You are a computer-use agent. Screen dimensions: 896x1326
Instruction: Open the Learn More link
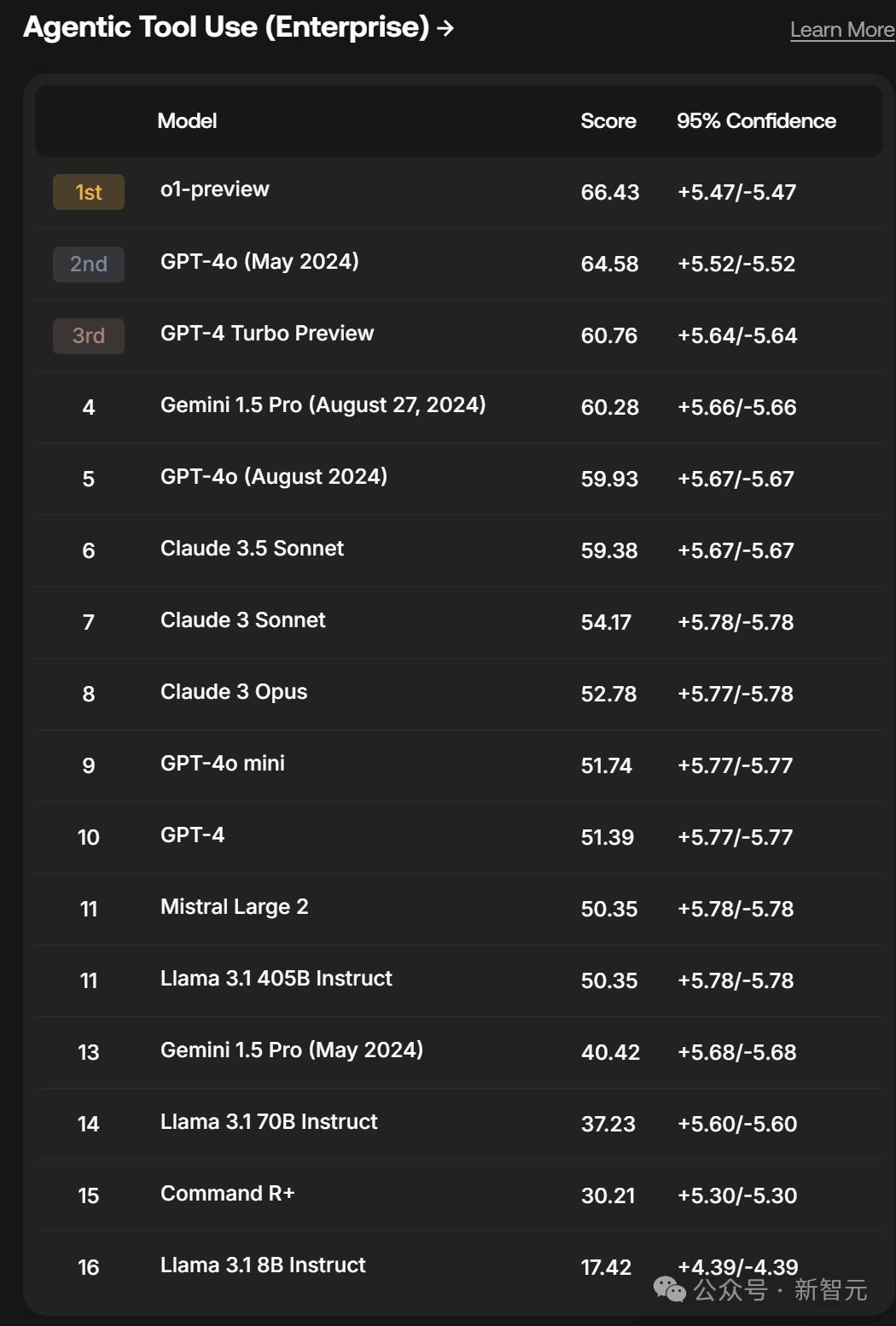(x=841, y=30)
